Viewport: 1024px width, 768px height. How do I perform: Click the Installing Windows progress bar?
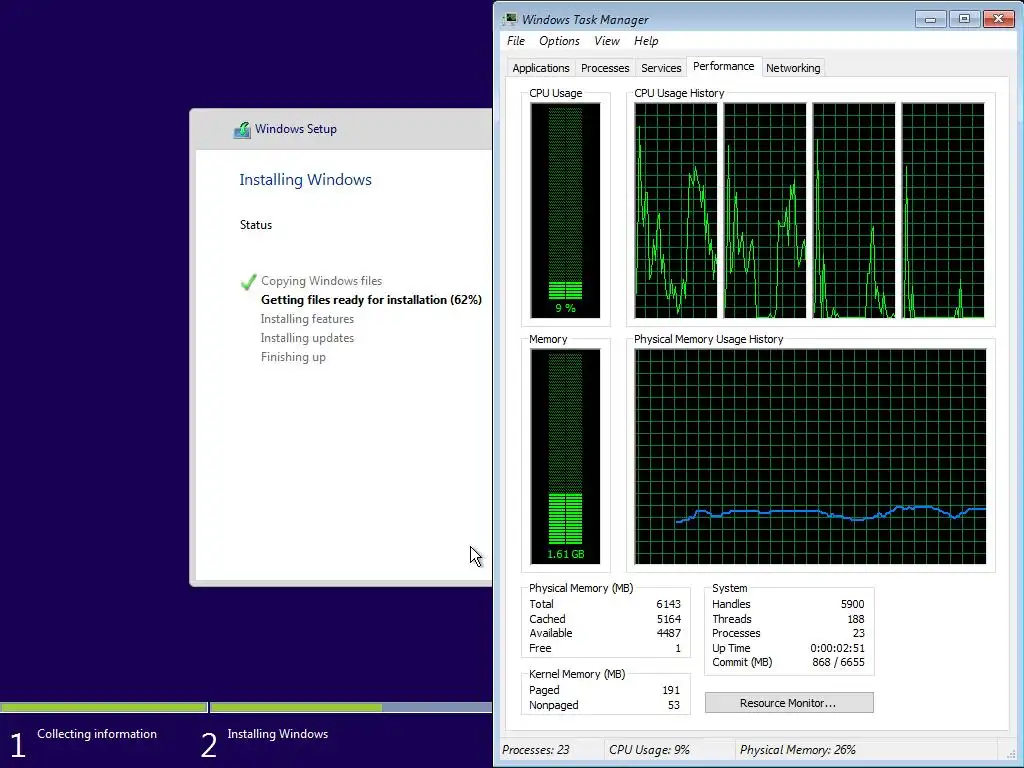[x=351, y=707]
